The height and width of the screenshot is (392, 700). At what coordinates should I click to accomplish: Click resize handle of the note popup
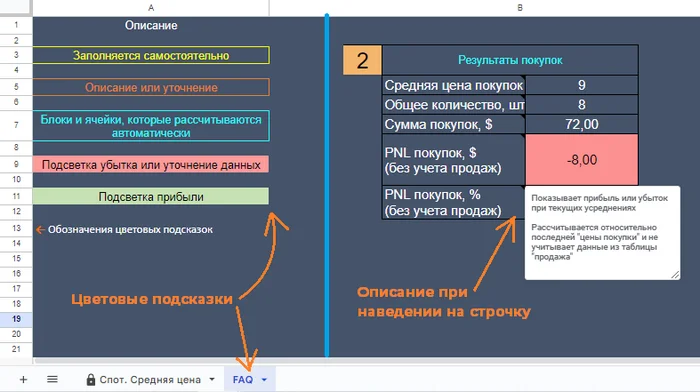point(675,275)
